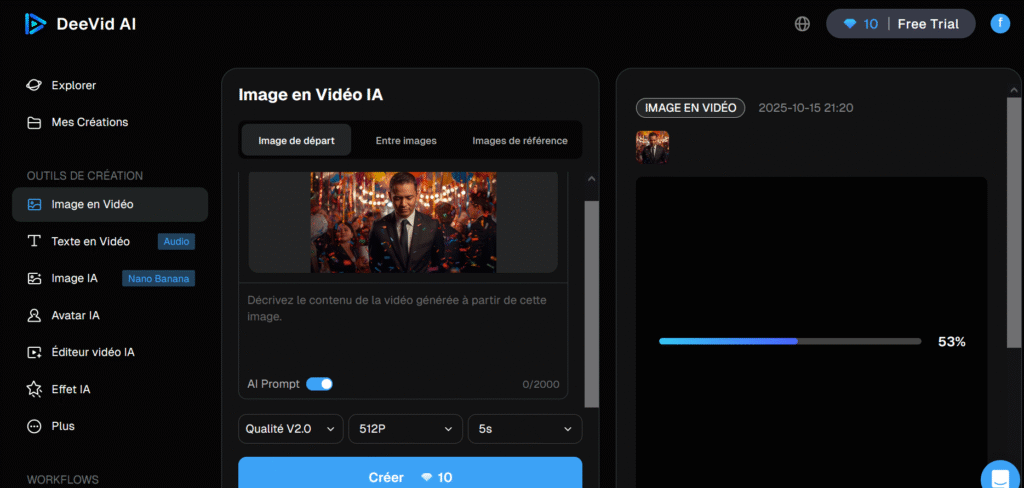The width and height of the screenshot is (1024, 488).
Task: Open the Avatar IA person icon
Action: coord(34,315)
